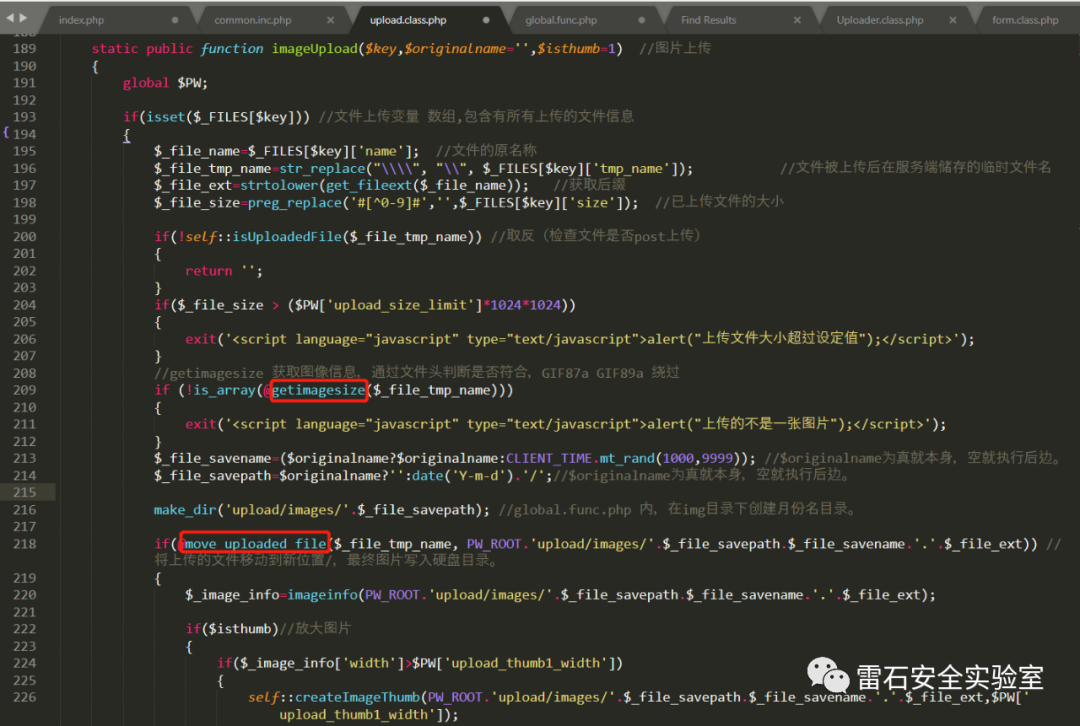Click is_array on line 209

pos(225,391)
